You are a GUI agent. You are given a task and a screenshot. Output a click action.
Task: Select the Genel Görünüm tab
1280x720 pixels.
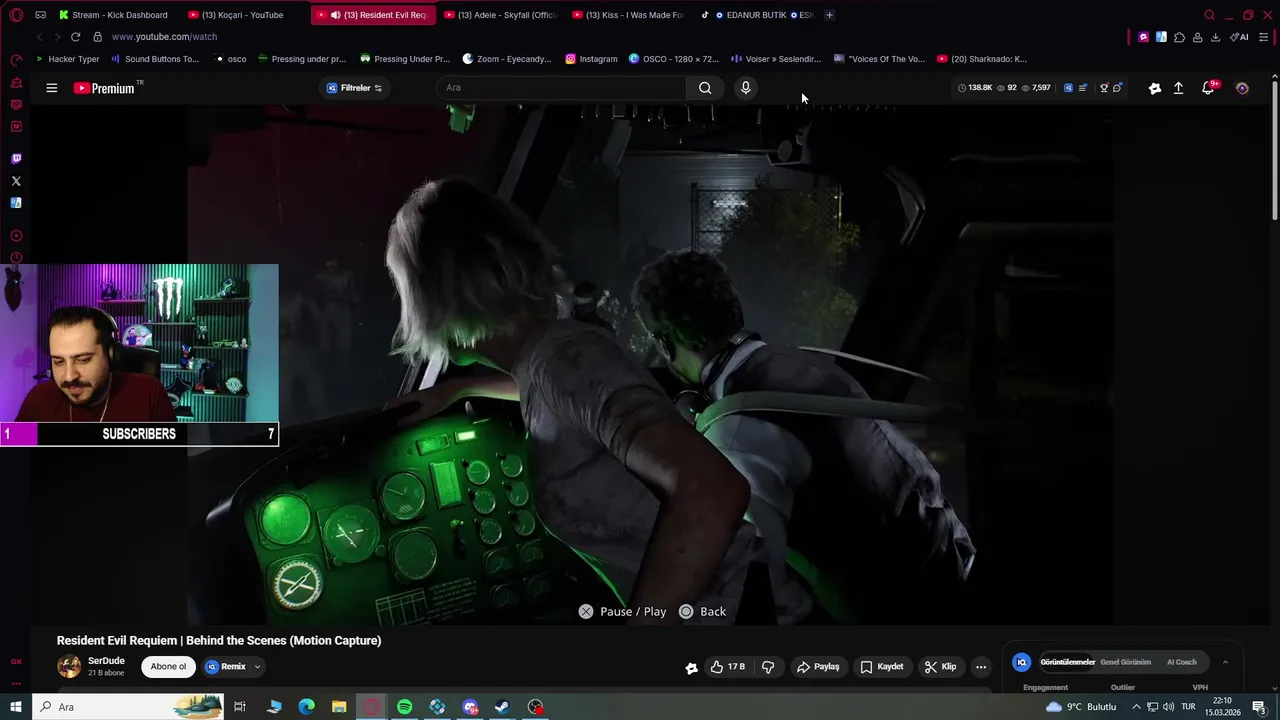(x=1125, y=662)
